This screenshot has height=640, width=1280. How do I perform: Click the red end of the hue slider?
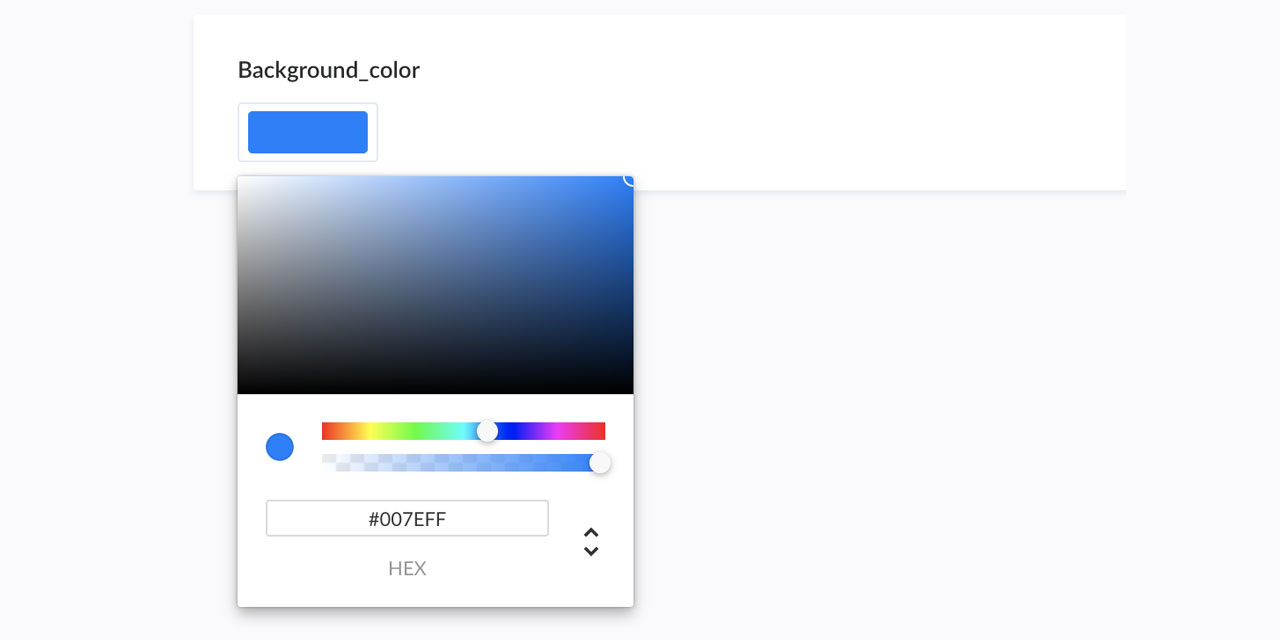[327, 430]
